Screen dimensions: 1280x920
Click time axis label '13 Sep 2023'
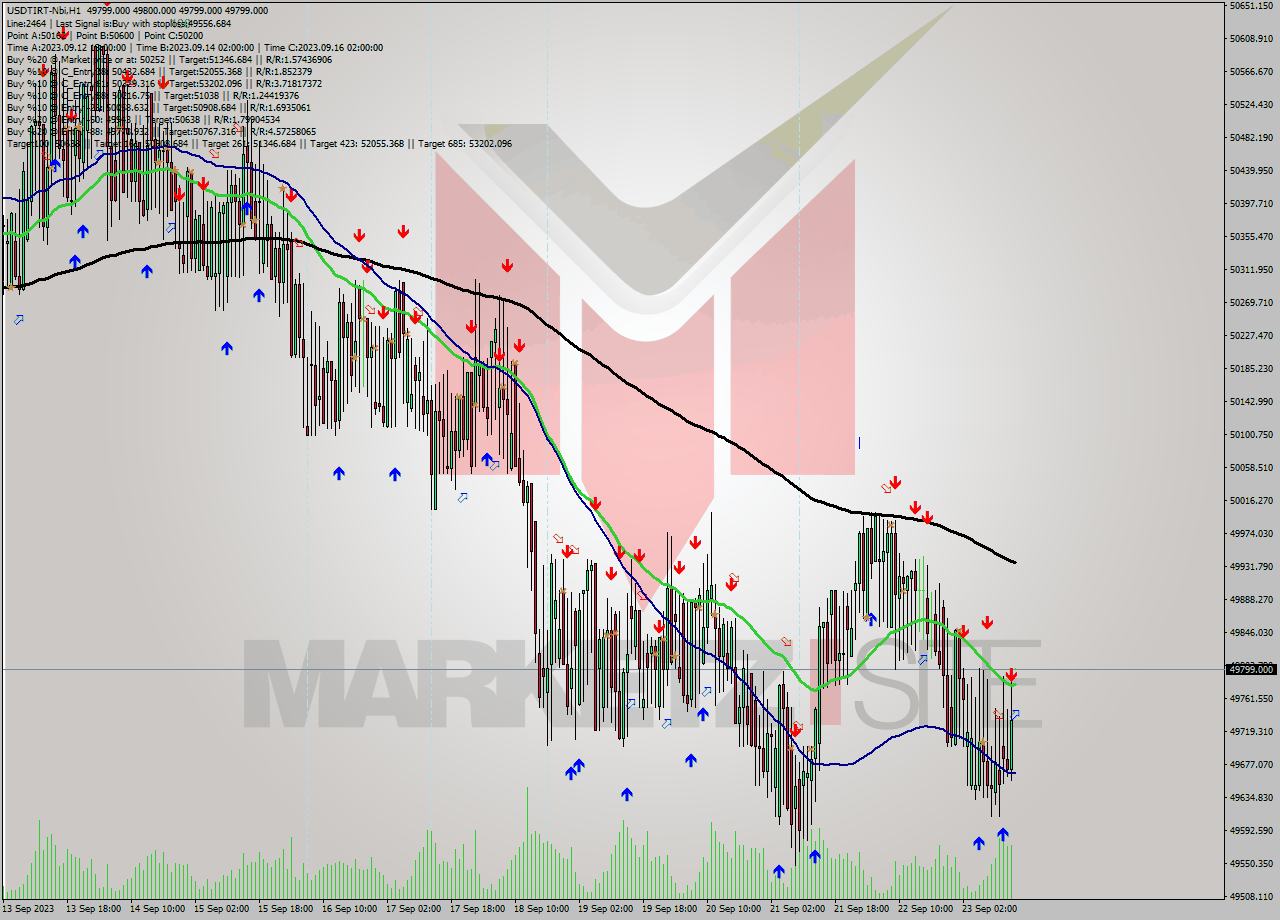(x=27, y=909)
